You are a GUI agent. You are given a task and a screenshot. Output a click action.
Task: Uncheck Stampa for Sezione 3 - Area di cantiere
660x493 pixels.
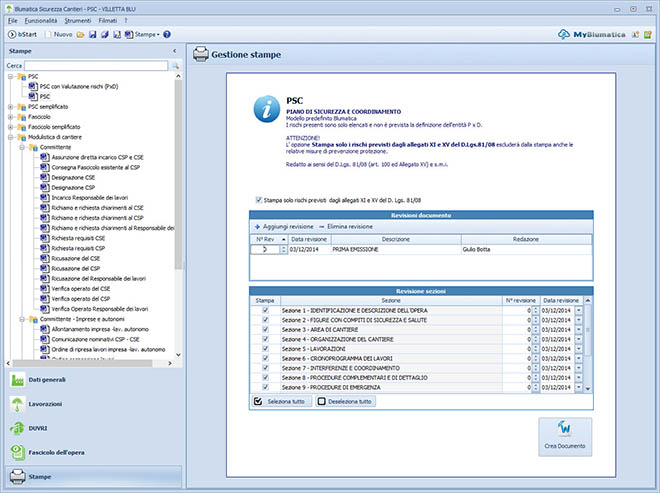click(x=265, y=330)
